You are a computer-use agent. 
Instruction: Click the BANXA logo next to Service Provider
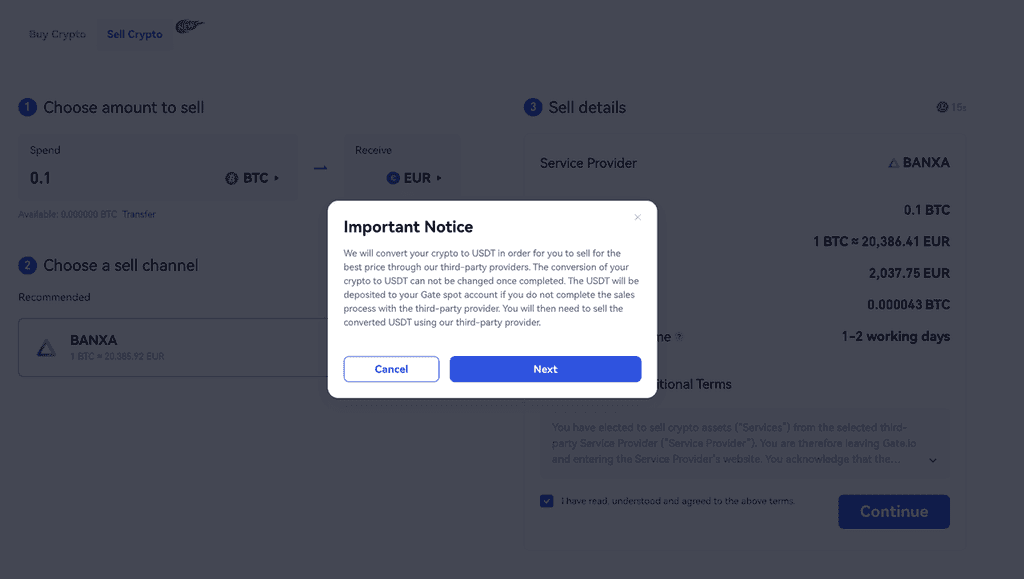(x=893, y=163)
